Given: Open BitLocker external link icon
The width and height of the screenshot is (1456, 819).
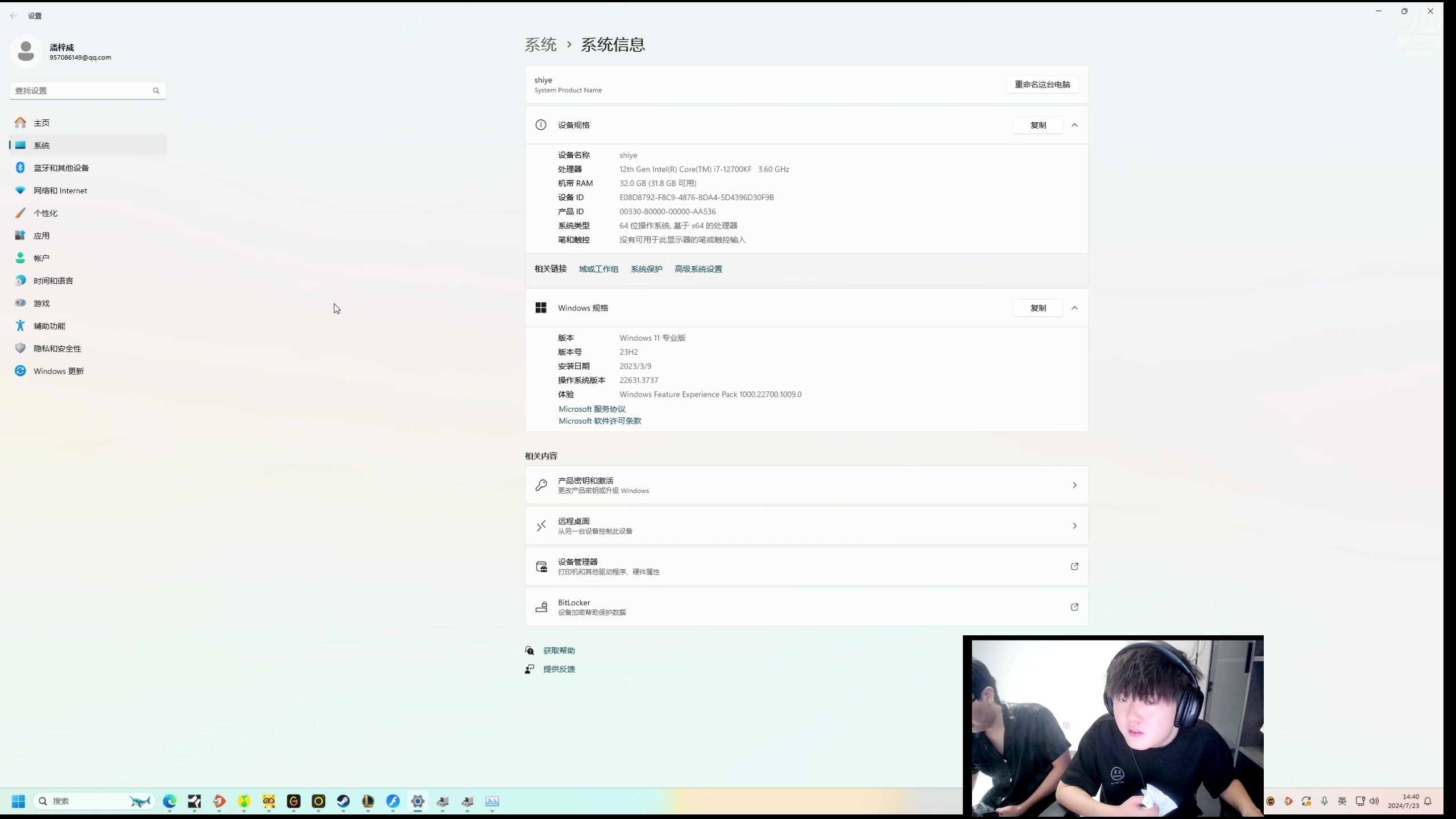Looking at the screenshot, I should click(x=1074, y=607).
